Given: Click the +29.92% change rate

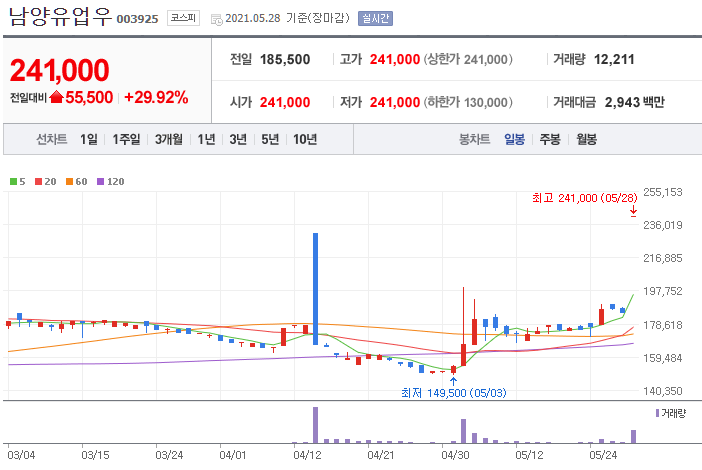Looking at the screenshot, I should [x=156, y=97].
